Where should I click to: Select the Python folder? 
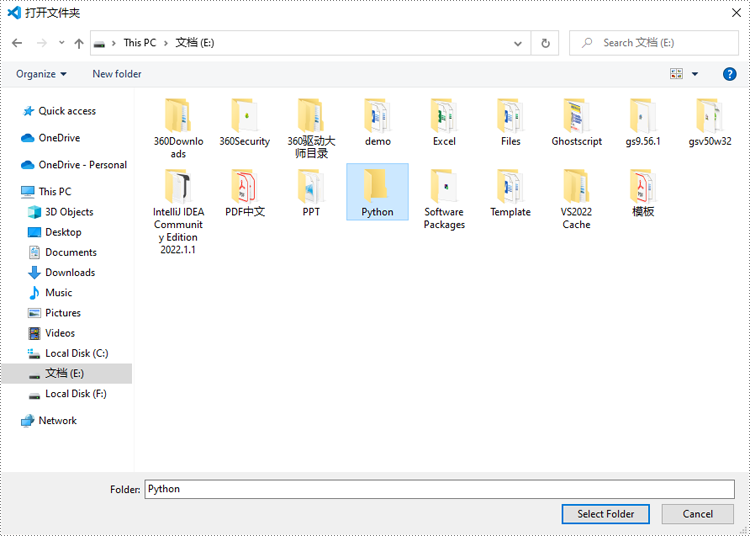377,192
